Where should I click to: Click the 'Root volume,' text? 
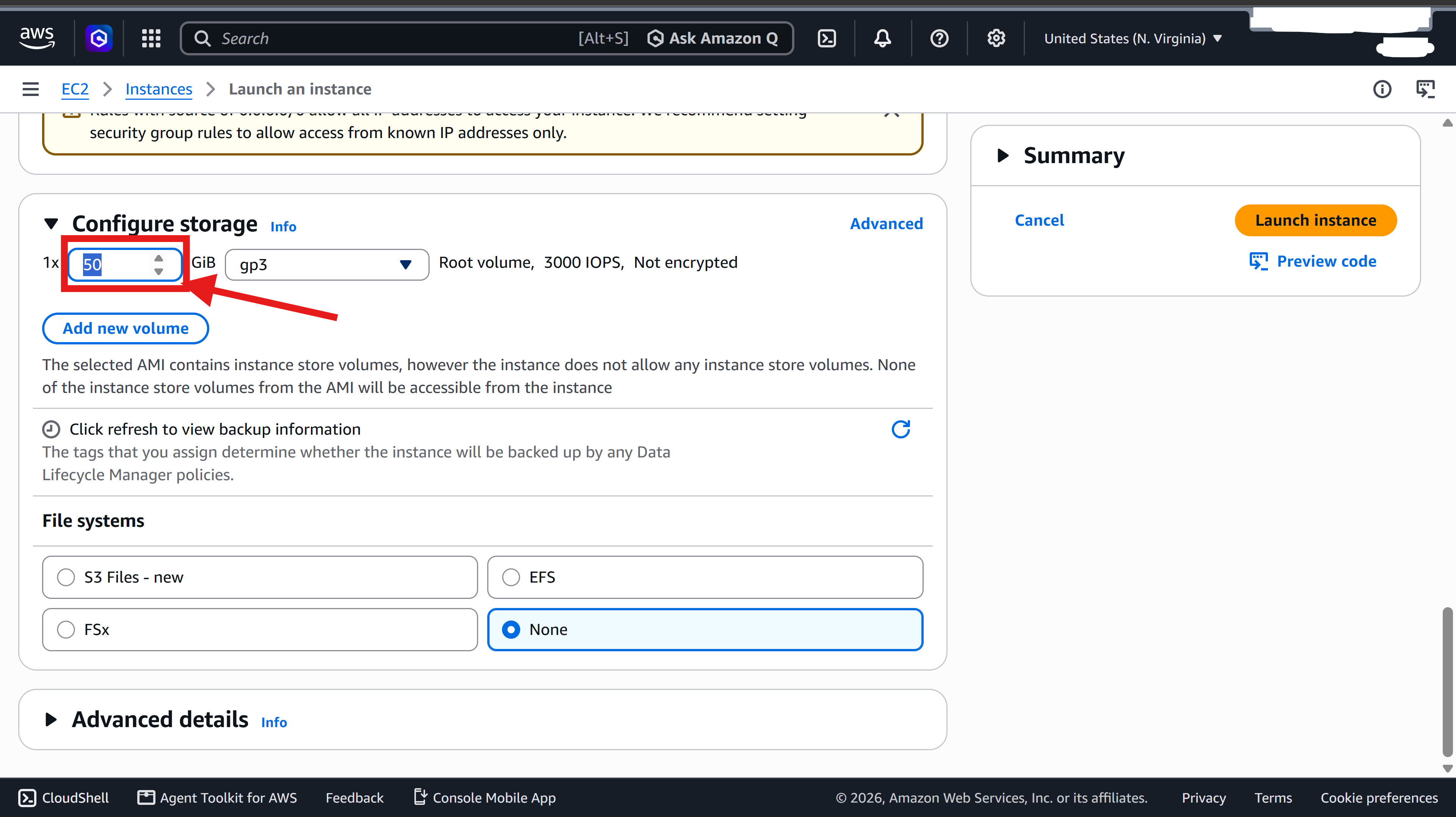pos(486,262)
